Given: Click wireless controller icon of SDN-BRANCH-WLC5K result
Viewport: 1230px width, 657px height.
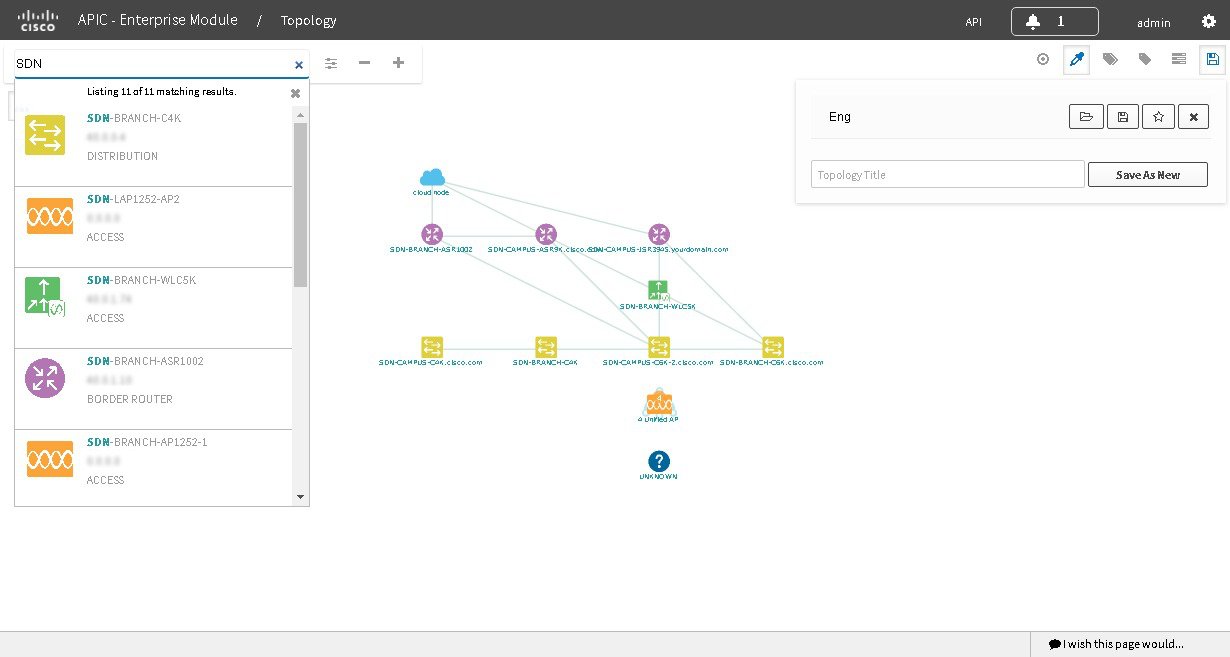Looking at the screenshot, I should pyautogui.click(x=45, y=297).
